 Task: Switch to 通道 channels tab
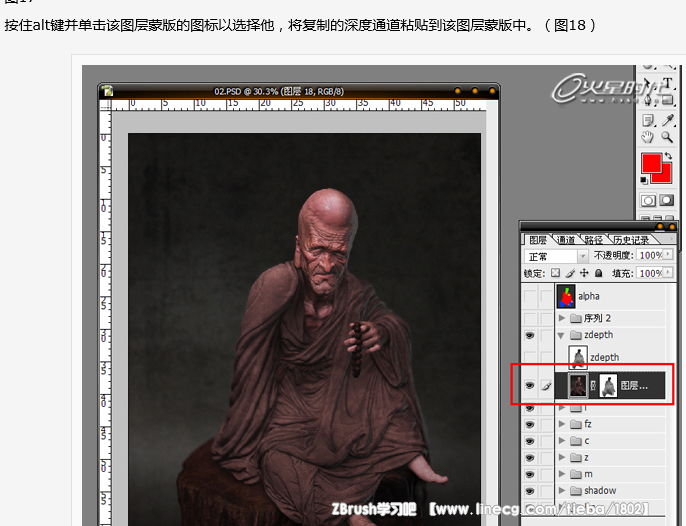[565, 240]
